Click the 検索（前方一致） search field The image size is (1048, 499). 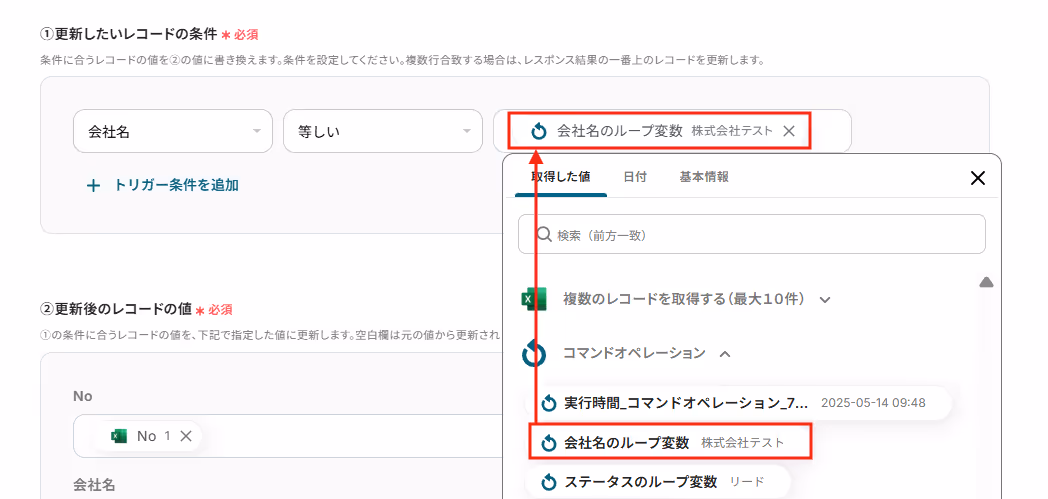751,234
